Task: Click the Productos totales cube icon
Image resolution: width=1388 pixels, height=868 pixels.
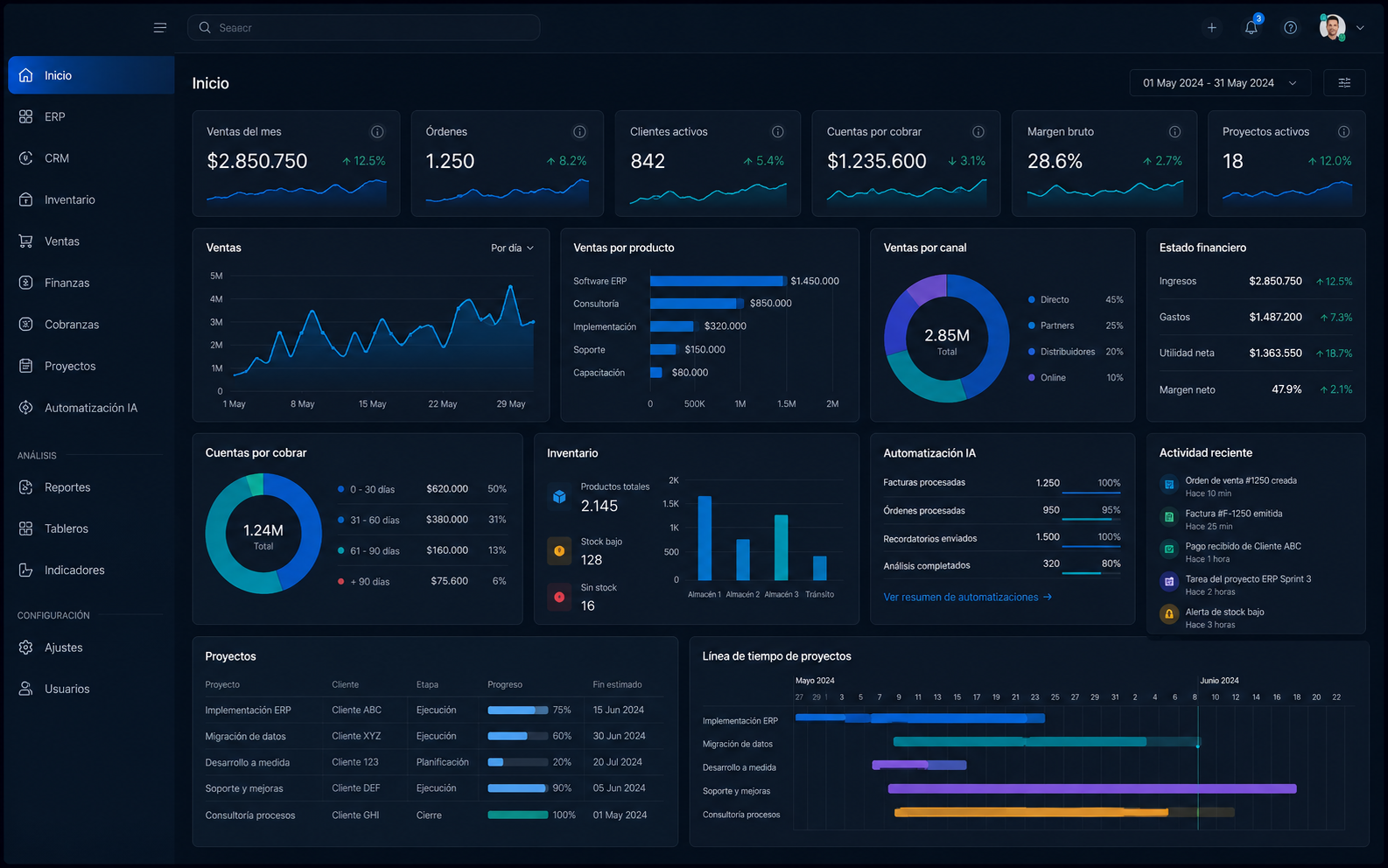Action: point(559,497)
